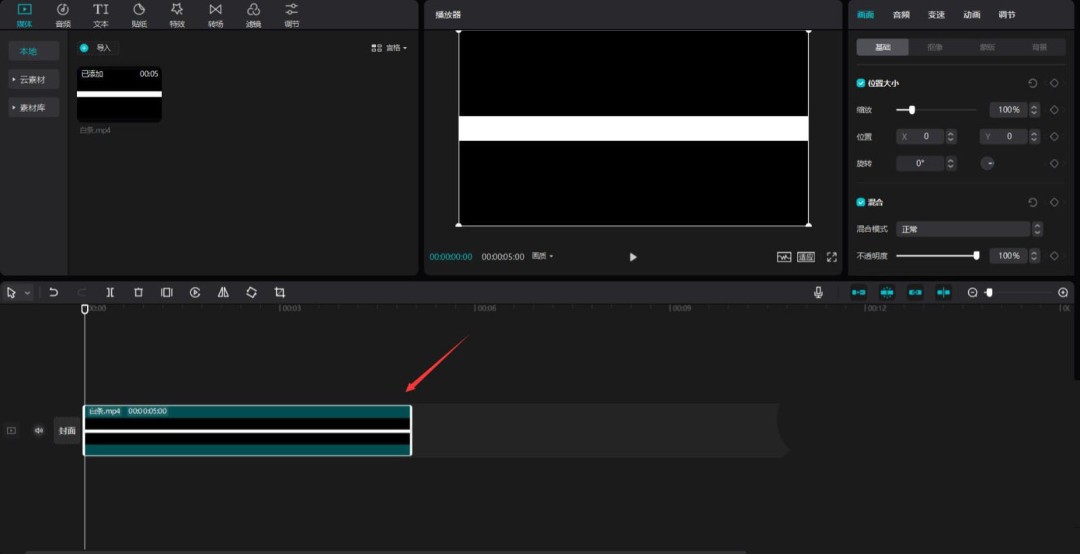1080x554 pixels.
Task: Click the split clip icon in timeline toolbar
Action: pyautogui.click(x=110, y=292)
